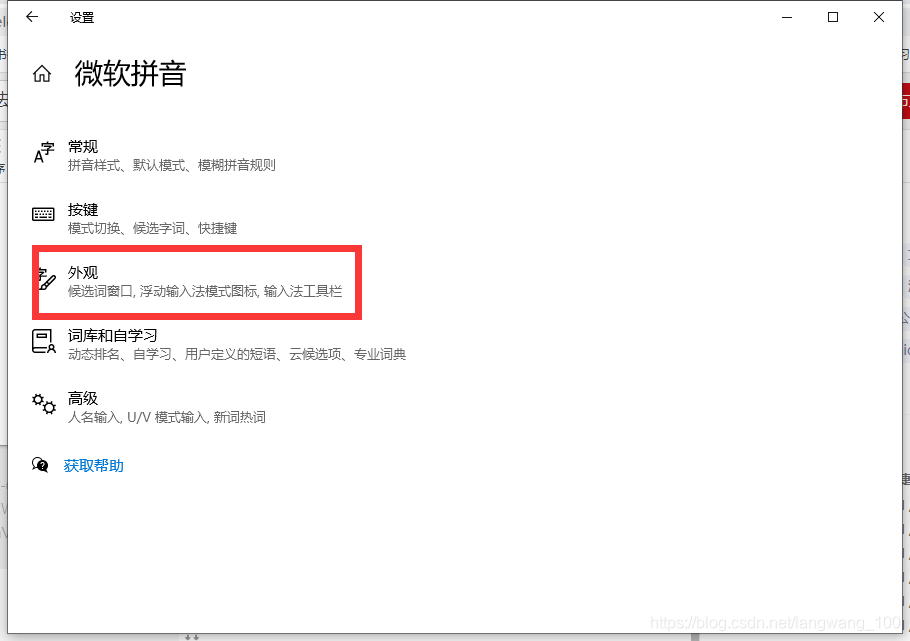Image resolution: width=910 pixels, height=641 pixels.
Task: Click the home icon at the top
Action: pos(41,73)
